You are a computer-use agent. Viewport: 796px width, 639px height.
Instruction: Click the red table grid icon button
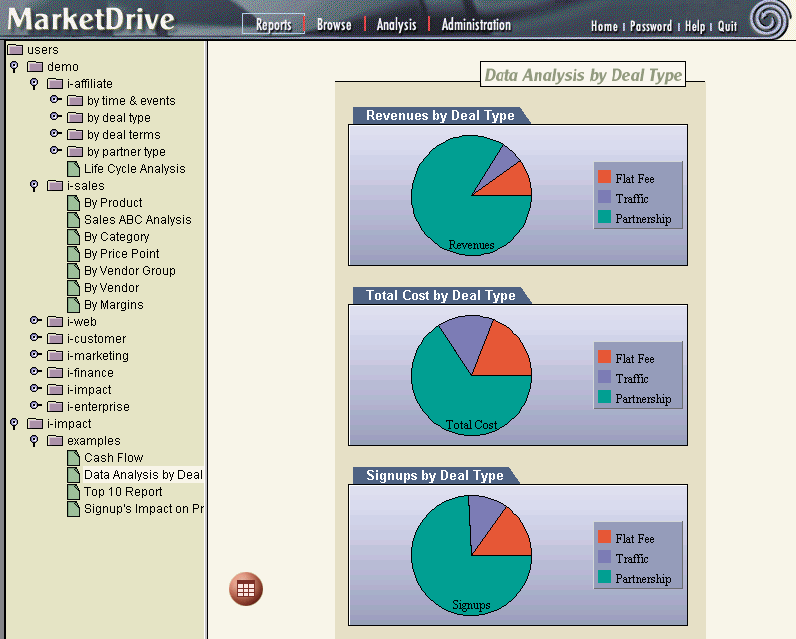pos(246,589)
